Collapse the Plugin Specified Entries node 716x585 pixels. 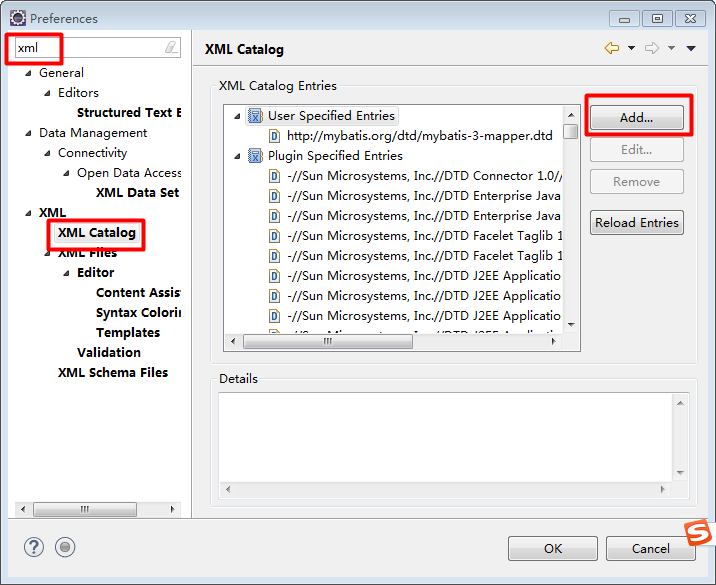(237, 156)
